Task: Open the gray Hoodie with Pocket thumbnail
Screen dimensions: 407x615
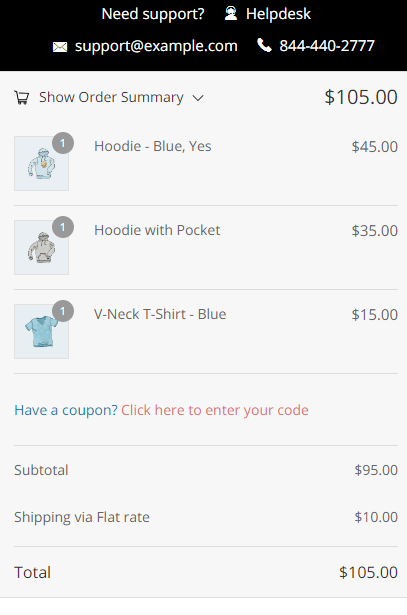Action: 42,247
